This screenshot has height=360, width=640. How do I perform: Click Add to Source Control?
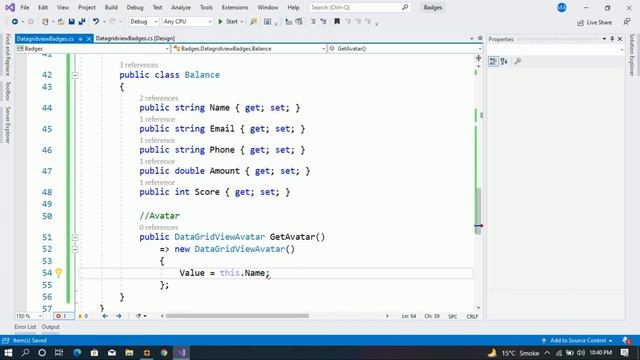tap(578, 340)
